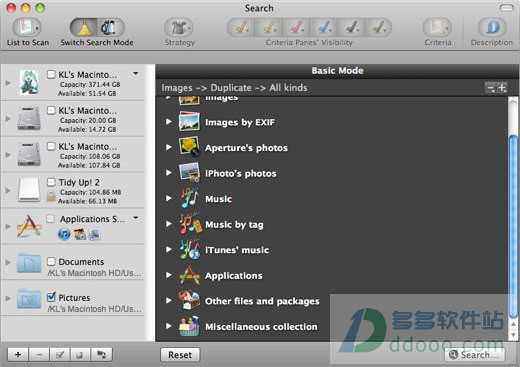Select the Aperture's photos flower icon
The width and height of the screenshot is (520, 367).
189,147
